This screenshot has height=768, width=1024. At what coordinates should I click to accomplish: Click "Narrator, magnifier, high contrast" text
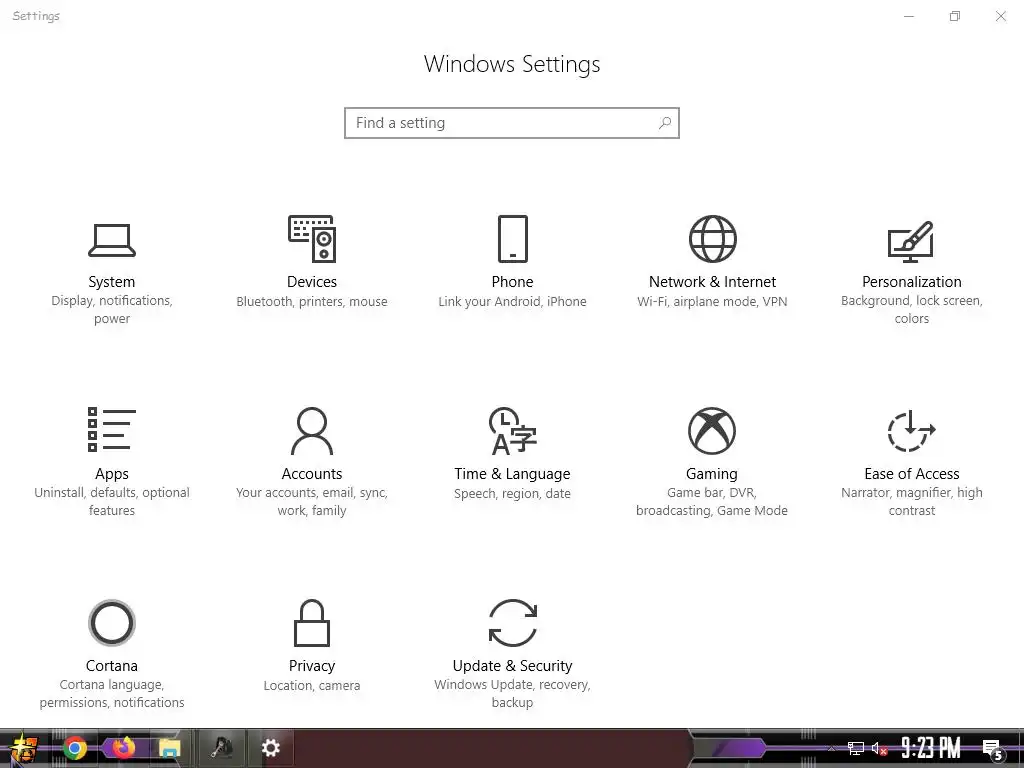coord(912,502)
